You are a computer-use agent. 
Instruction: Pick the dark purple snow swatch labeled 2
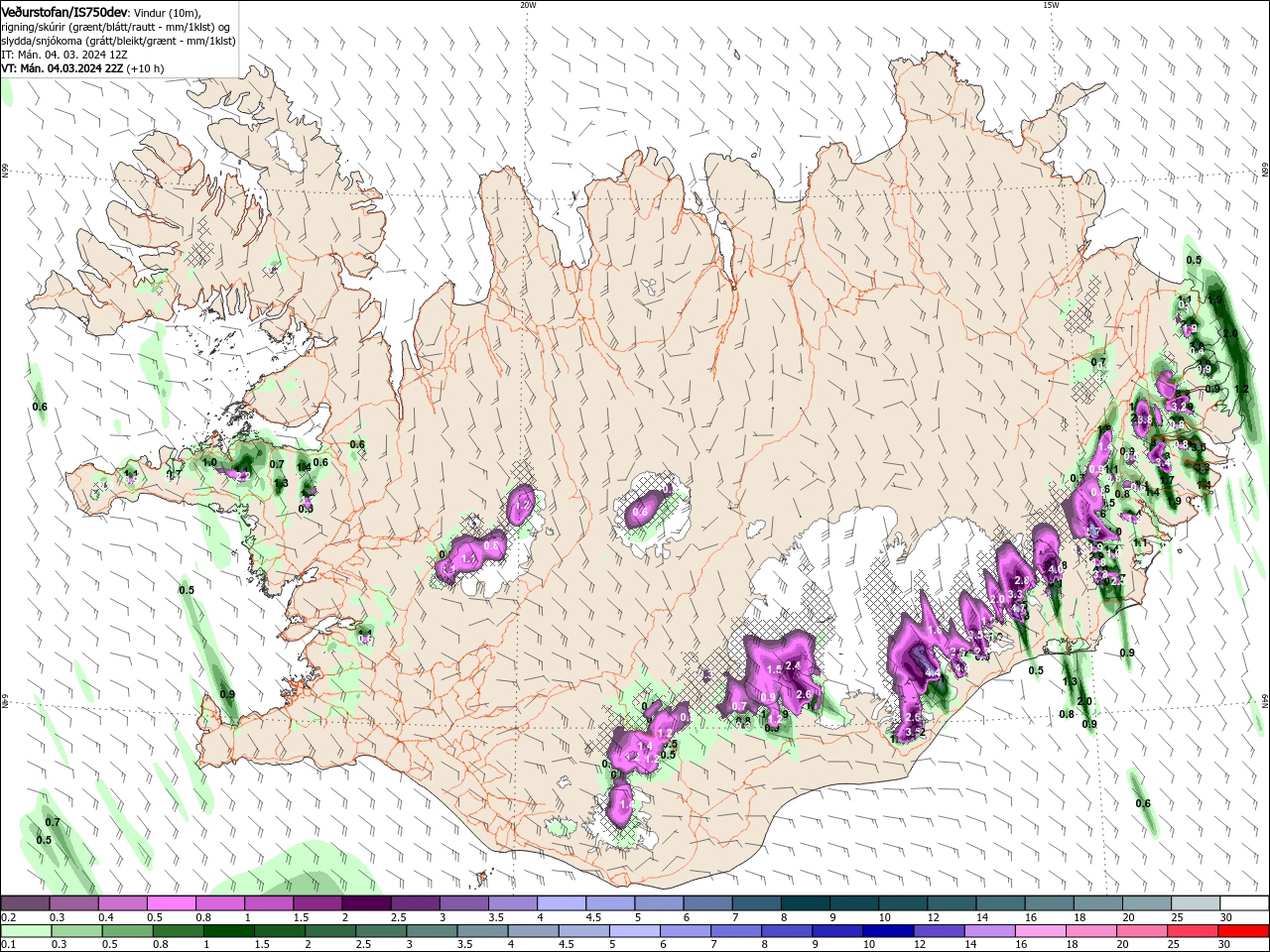(x=365, y=903)
